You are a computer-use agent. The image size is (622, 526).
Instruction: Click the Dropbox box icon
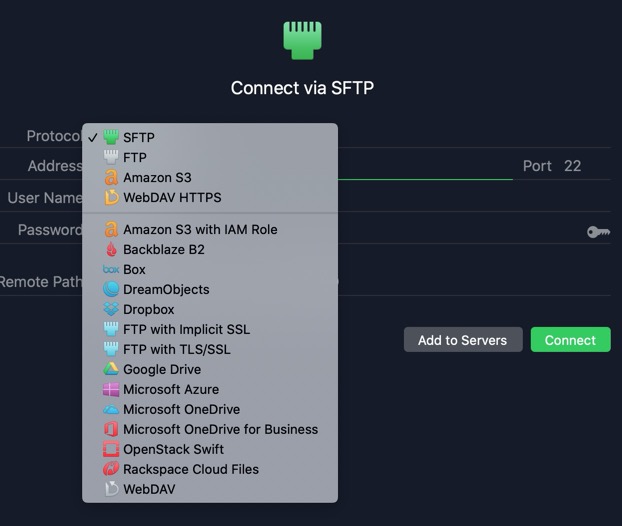pyautogui.click(x=111, y=309)
